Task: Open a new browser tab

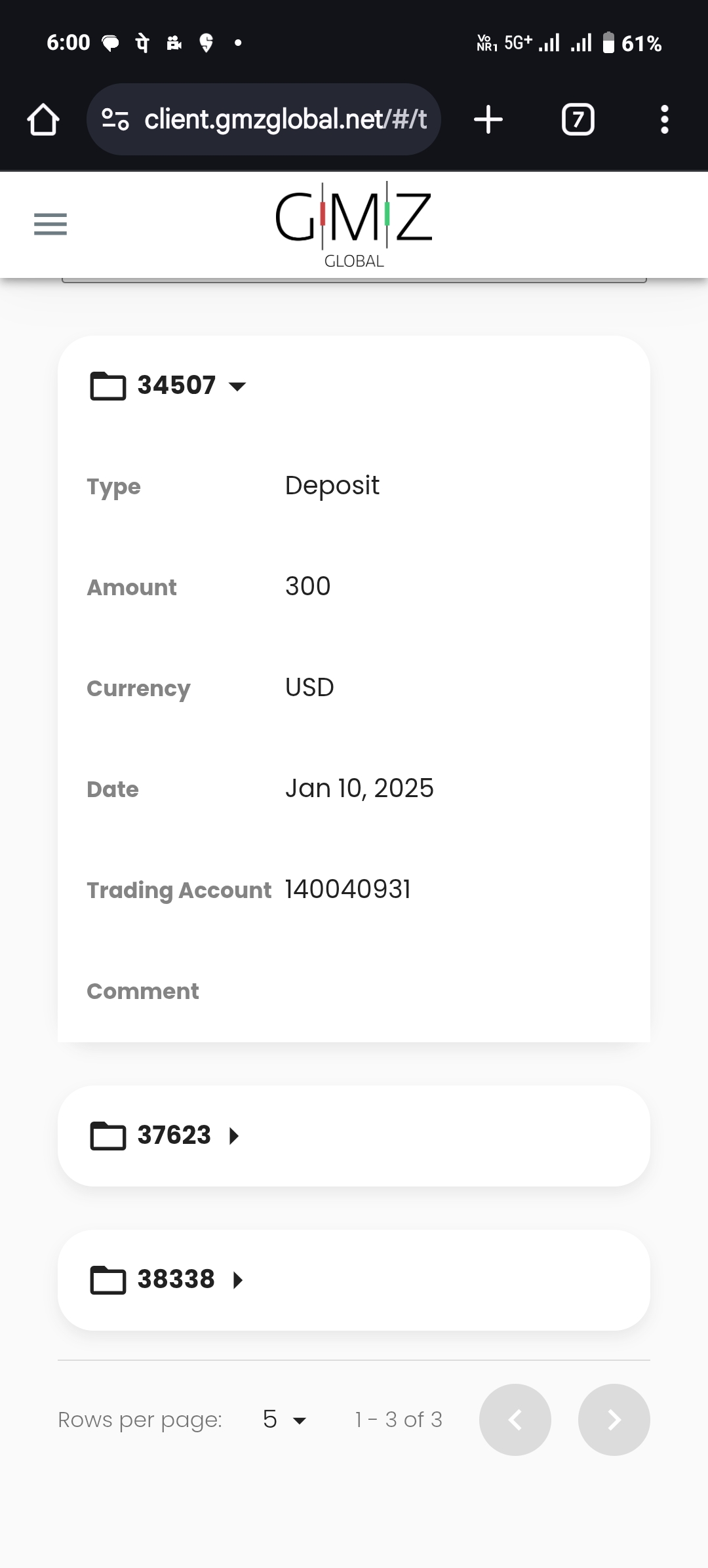Action: tap(488, 120)
